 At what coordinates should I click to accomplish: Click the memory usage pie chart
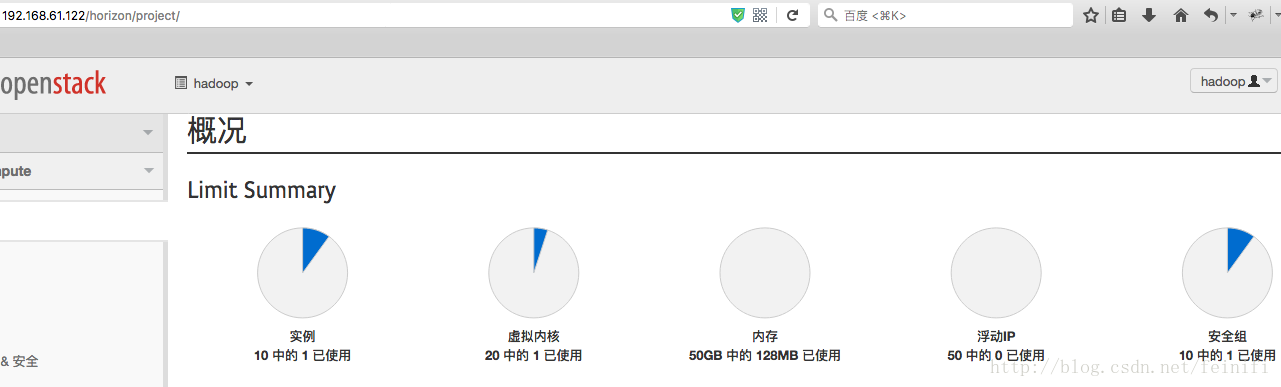(765, 272)
